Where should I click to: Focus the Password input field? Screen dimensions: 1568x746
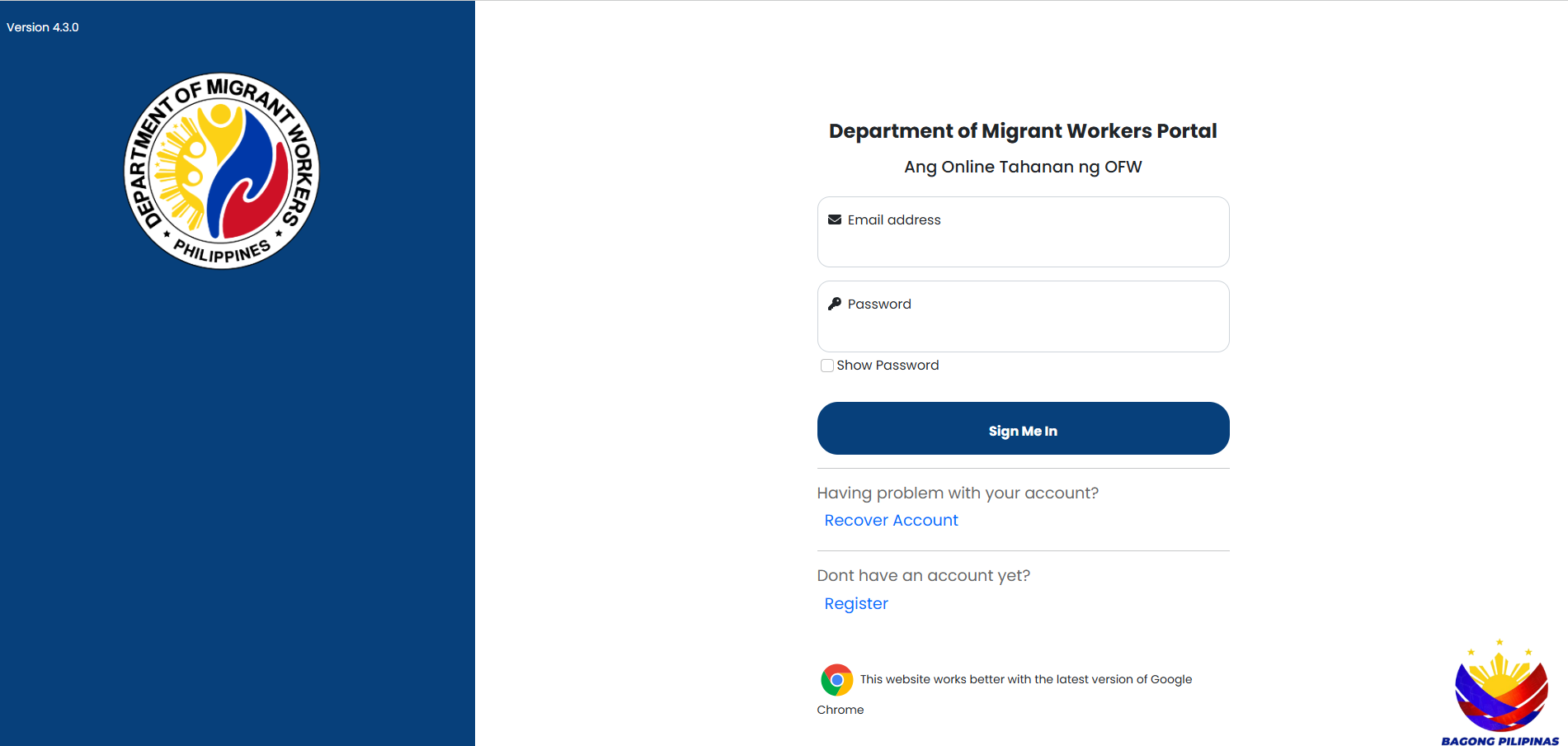(x=1023, y=328)
